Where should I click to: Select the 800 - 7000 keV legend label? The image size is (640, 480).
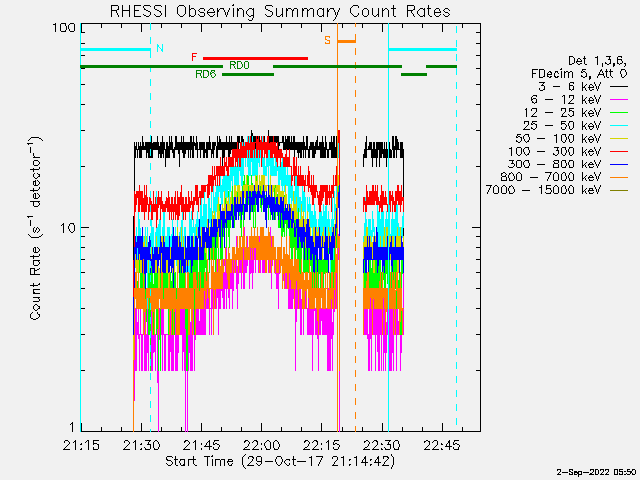pyautogui.click(x=551, y=177)
